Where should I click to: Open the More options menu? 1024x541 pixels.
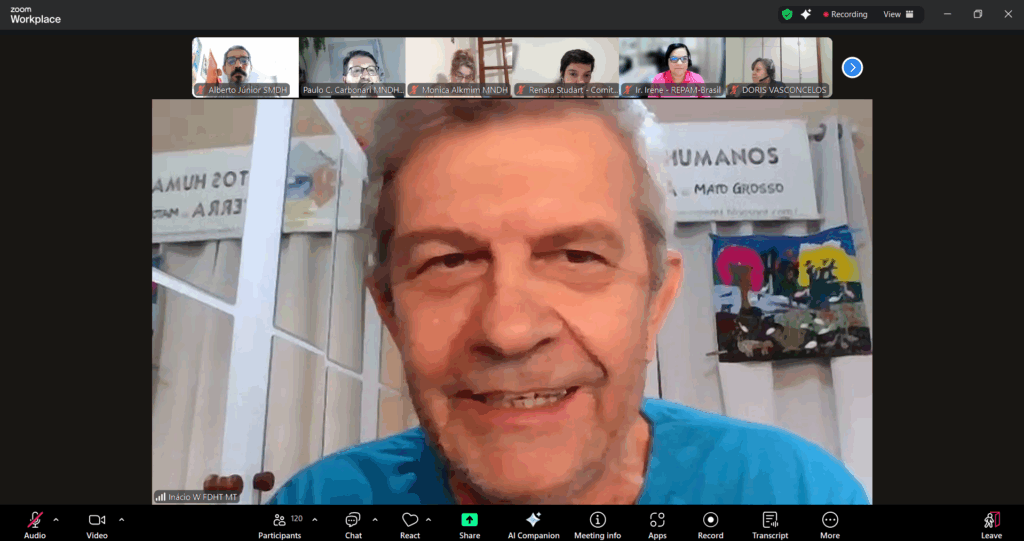[x=830, y=521]
